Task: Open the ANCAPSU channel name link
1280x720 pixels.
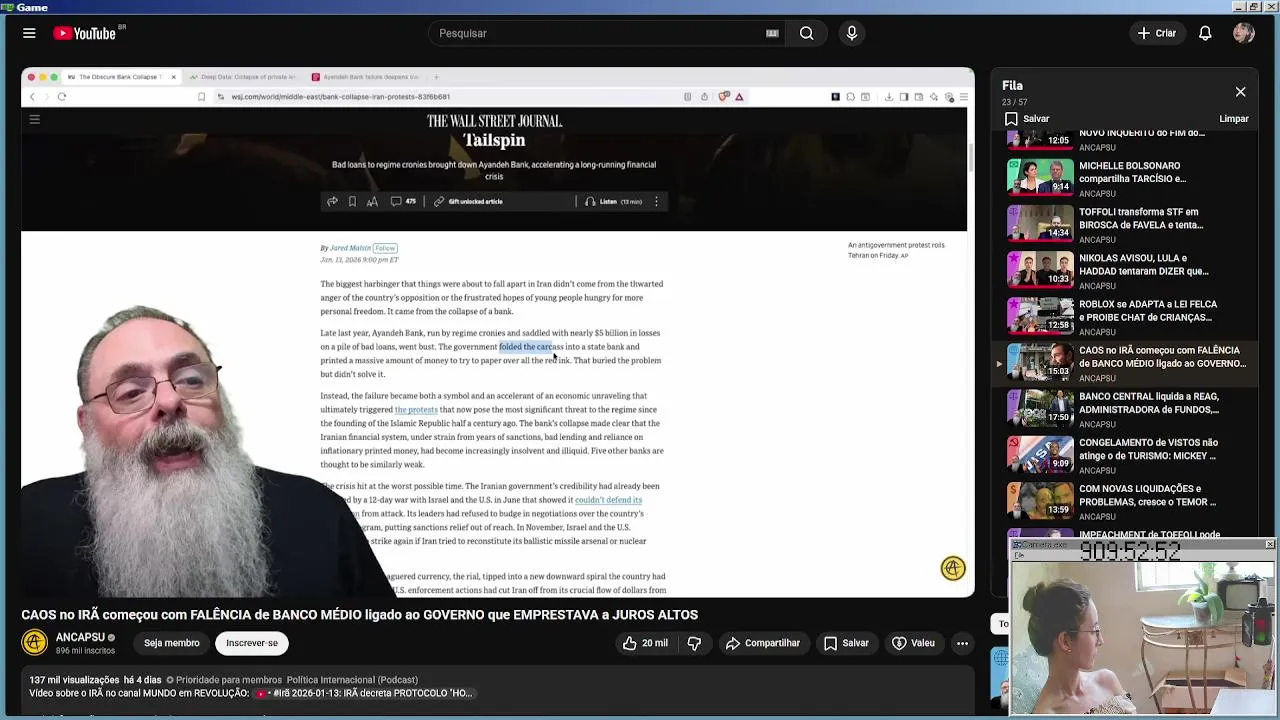Action: [x=80, y=637]
